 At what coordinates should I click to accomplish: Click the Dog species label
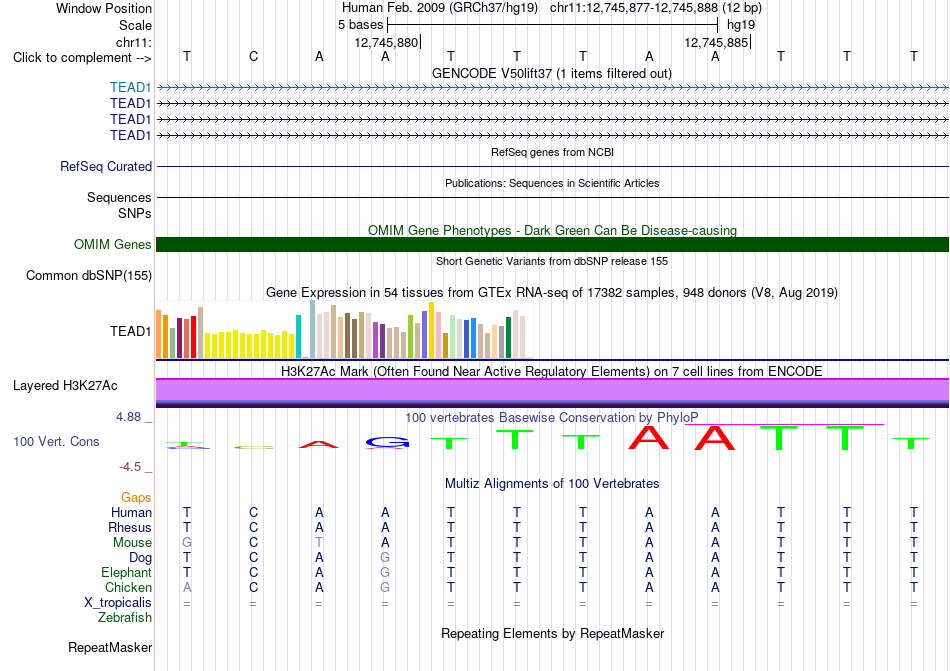140,558
